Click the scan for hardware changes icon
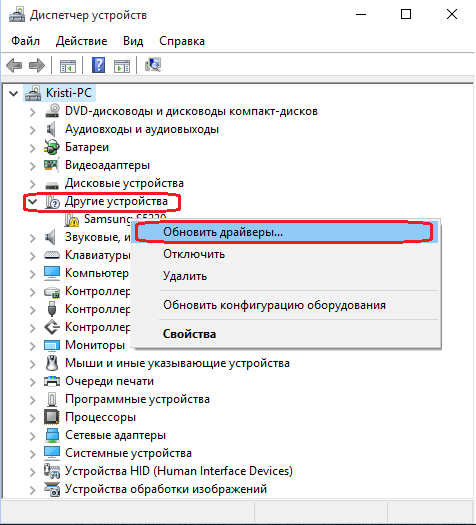Screen dimensions: 476x525 coord(153,65)
